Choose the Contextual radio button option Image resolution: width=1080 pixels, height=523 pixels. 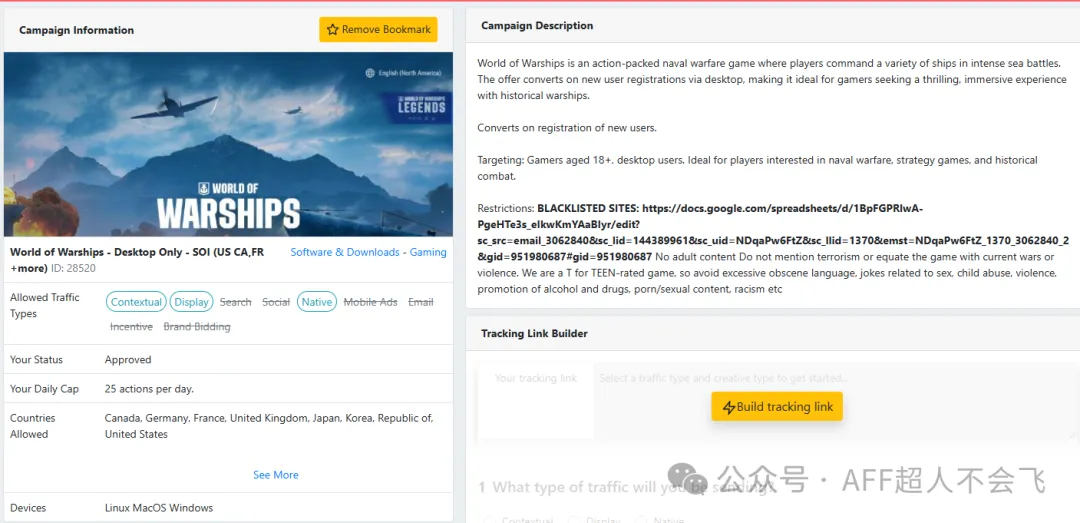point(489,520)
